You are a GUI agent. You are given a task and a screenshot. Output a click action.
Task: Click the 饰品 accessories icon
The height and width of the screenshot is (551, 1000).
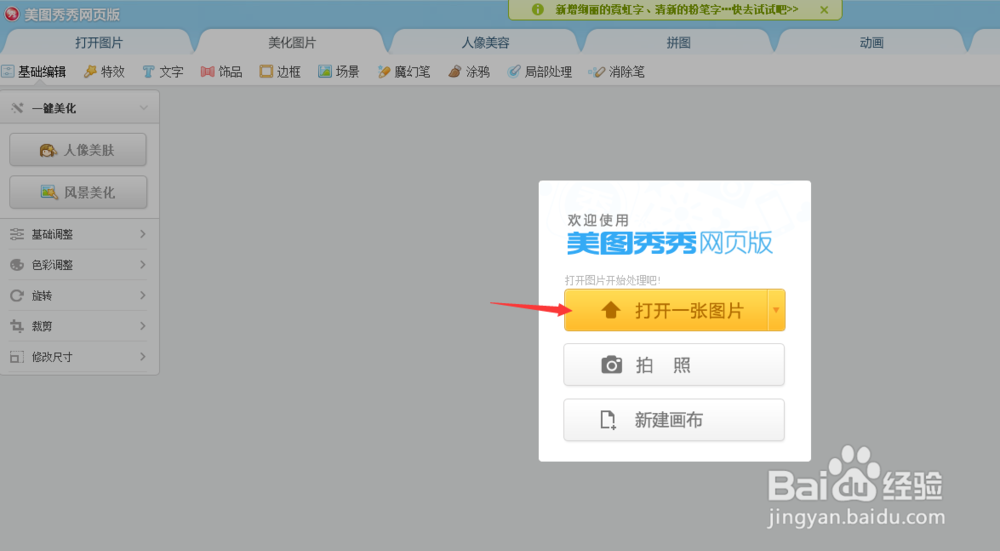pos(207,71)
